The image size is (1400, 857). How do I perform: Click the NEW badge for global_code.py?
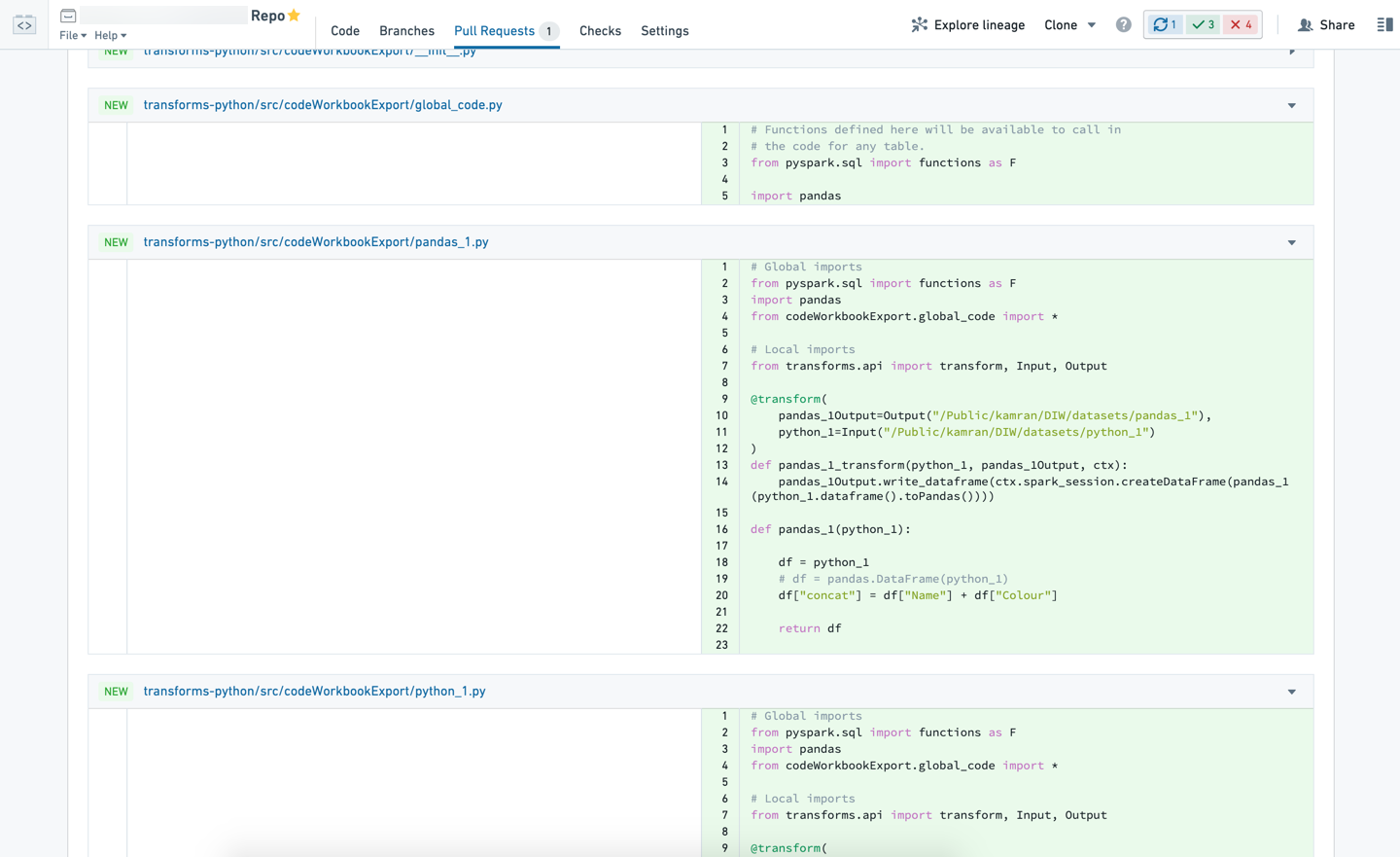[x=116, y=105]
